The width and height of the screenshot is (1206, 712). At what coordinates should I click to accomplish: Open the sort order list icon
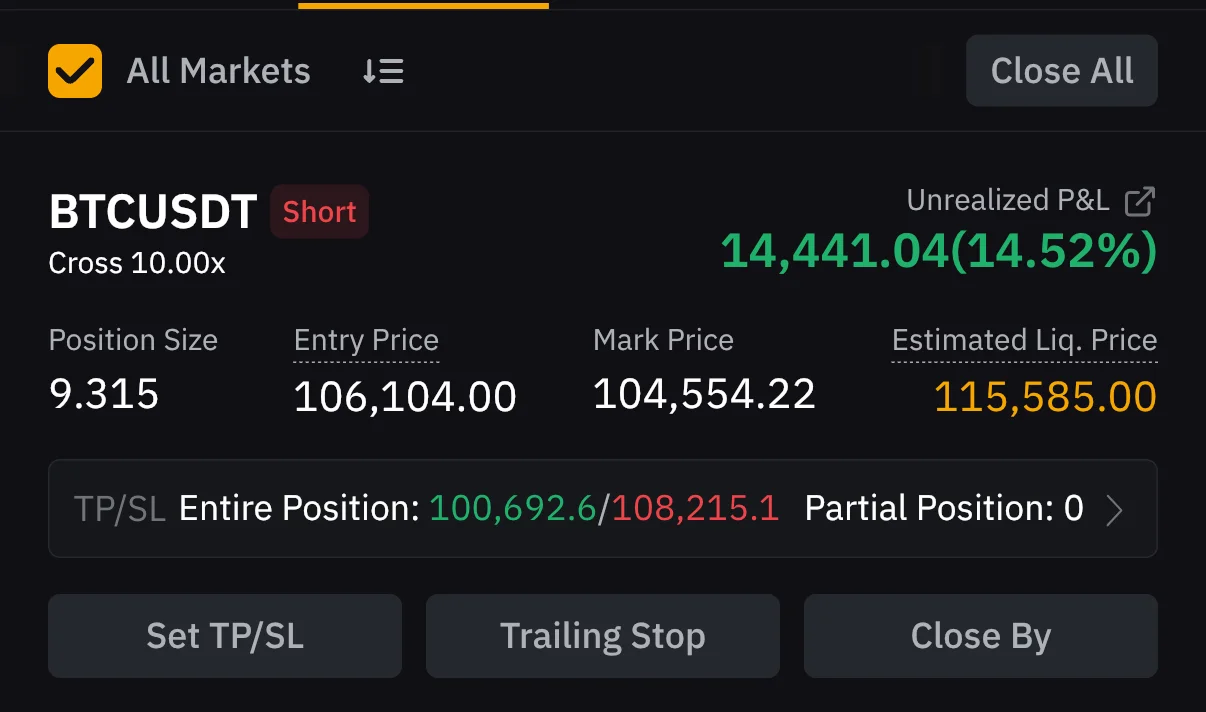(x=383, y=71)
